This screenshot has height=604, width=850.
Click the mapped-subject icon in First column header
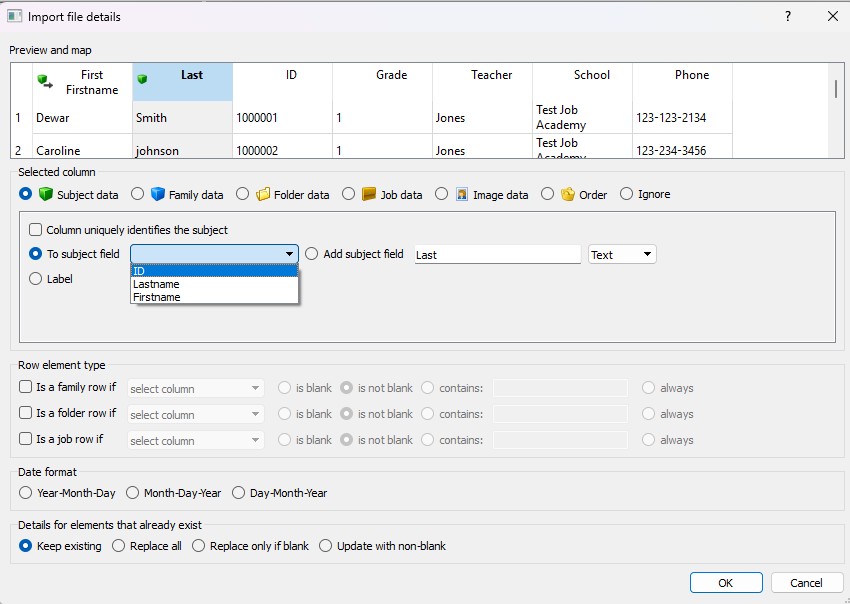tap(45, 80)
